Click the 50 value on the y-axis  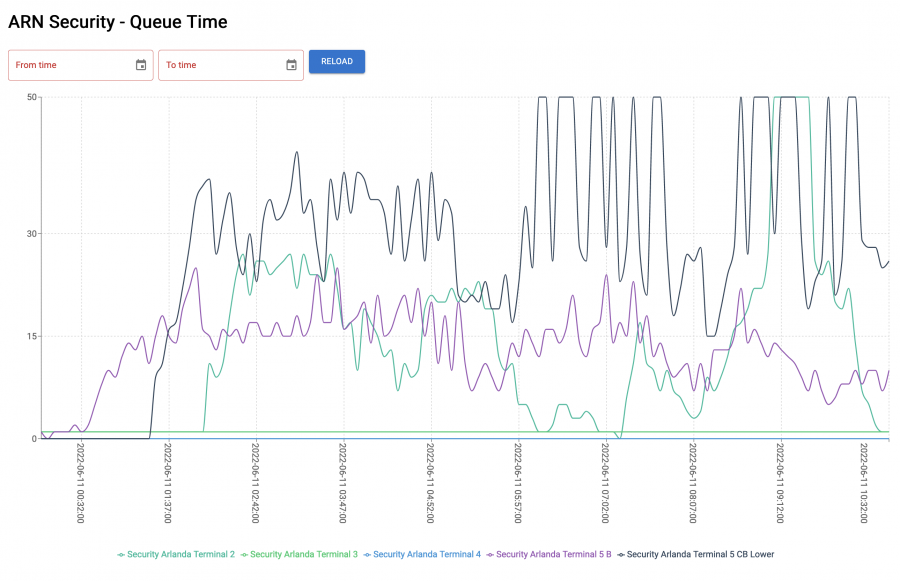pyautogui.click(x=32, y=97)
